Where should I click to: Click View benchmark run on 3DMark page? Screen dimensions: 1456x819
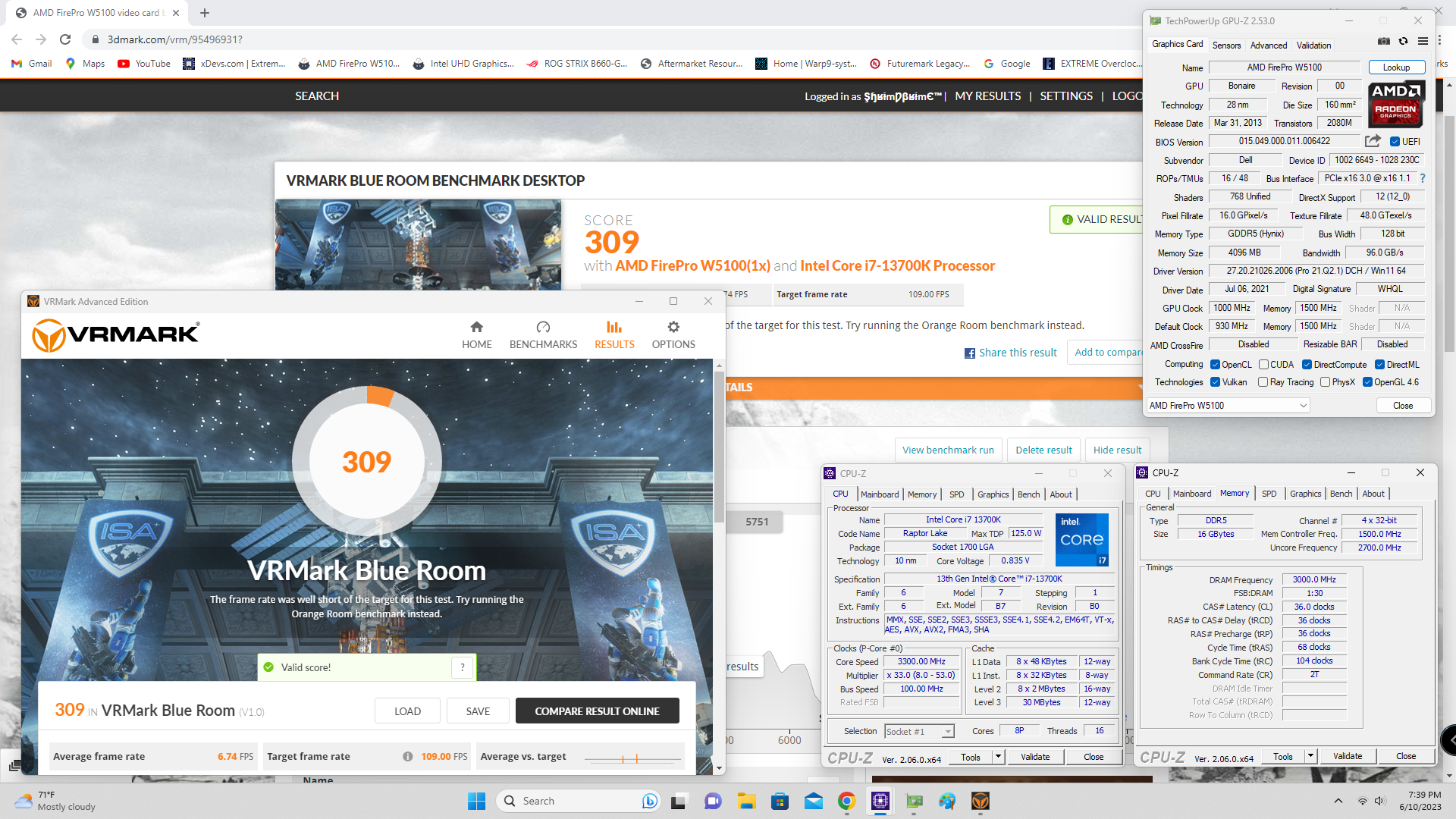948,450
